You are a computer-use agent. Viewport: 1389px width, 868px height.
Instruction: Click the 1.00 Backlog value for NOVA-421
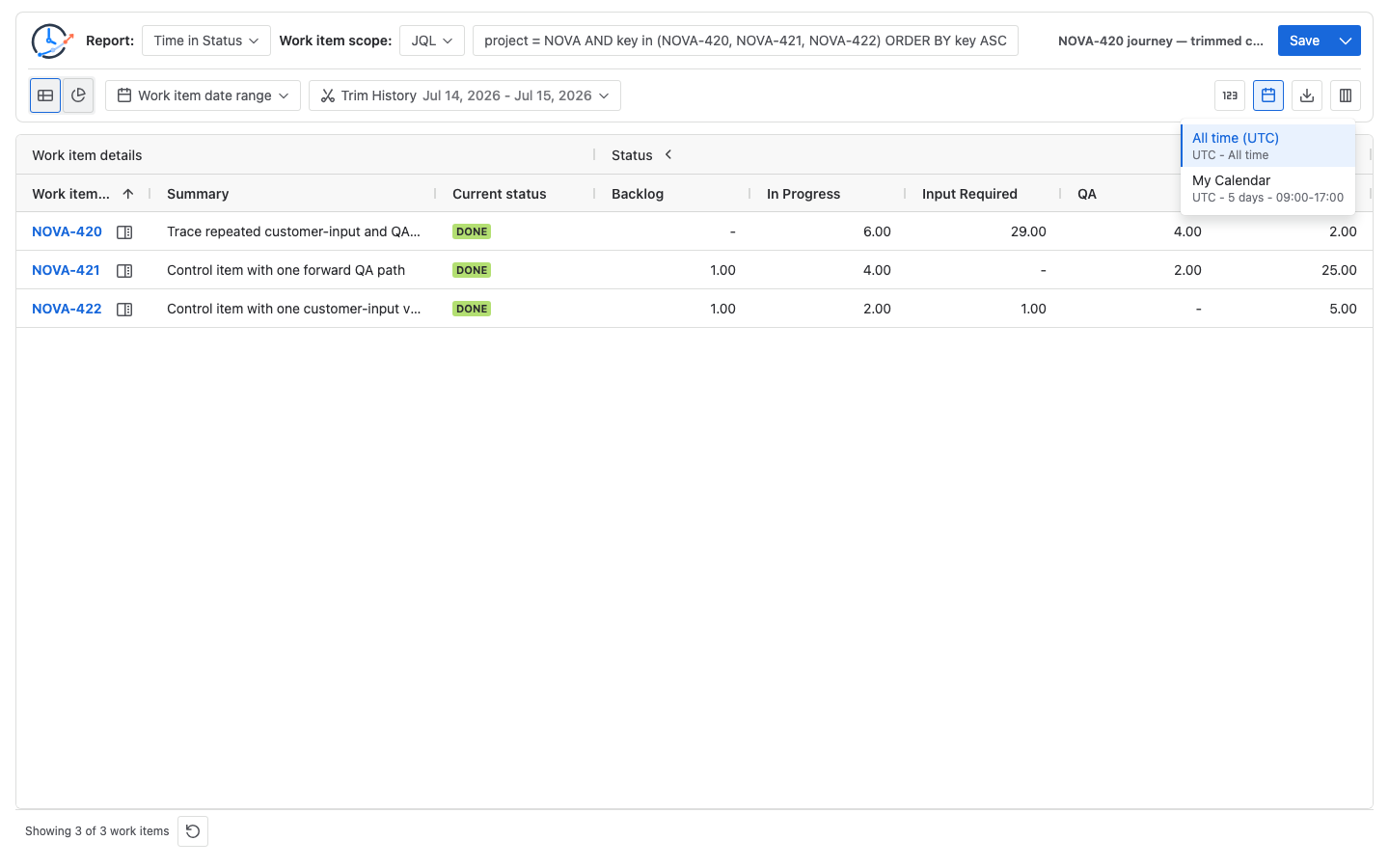[722, 270]
